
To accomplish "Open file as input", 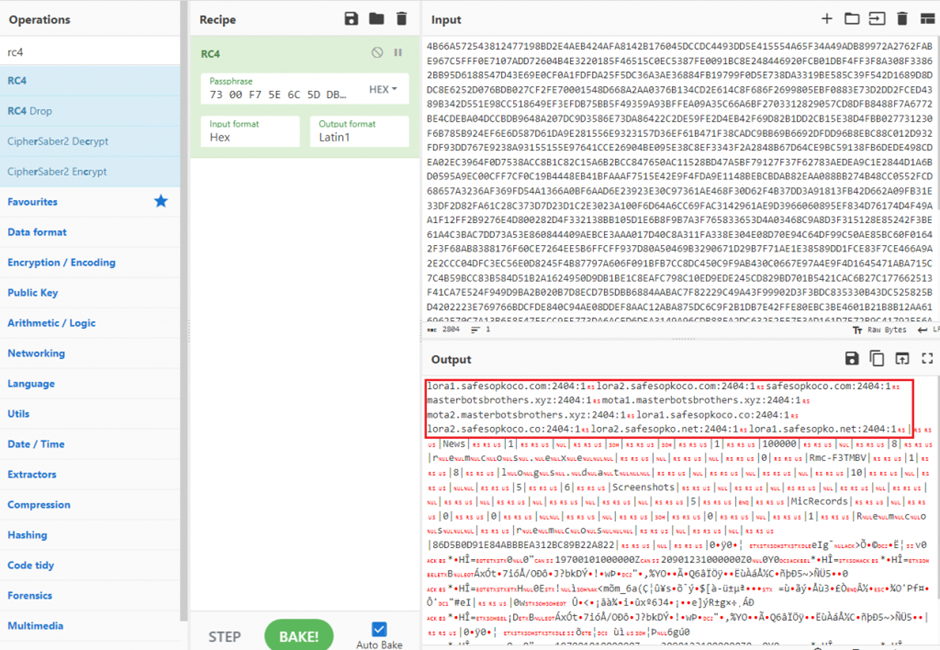I will (x=877, y=19).
